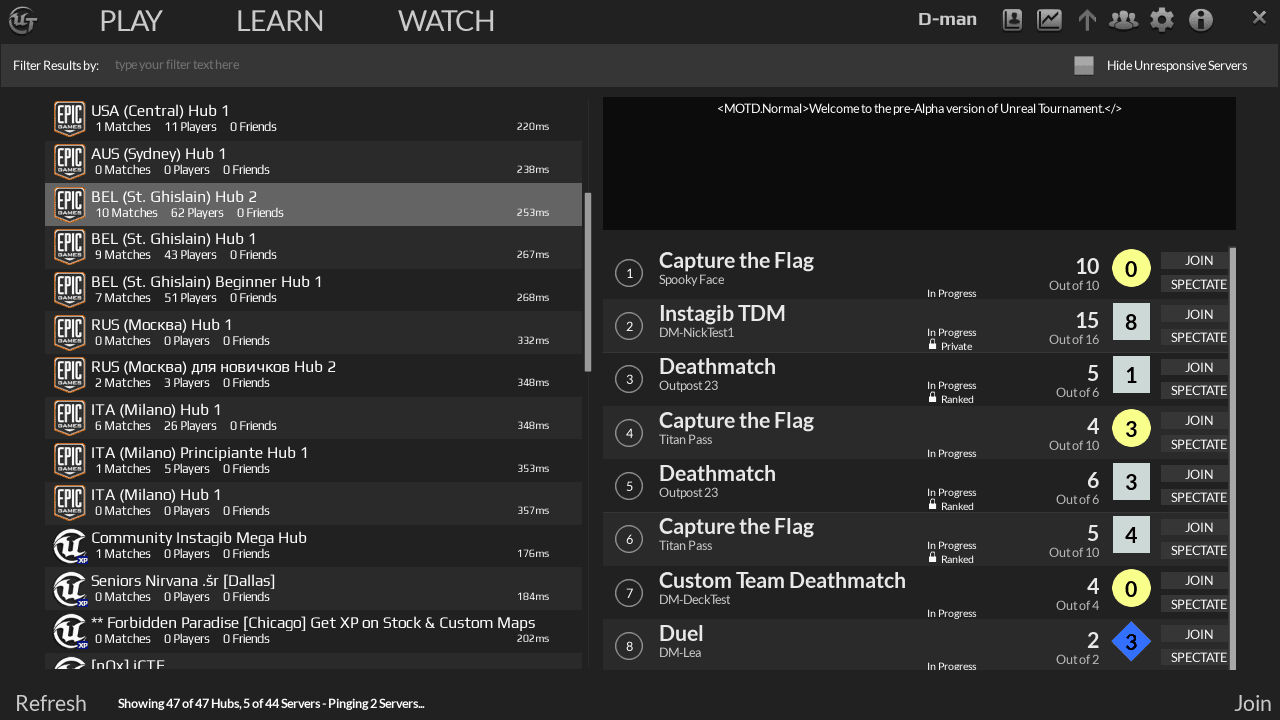Click UT icon of Forbidden Paradise hub
Screen dimensions: 1280x720
point(70,631)
